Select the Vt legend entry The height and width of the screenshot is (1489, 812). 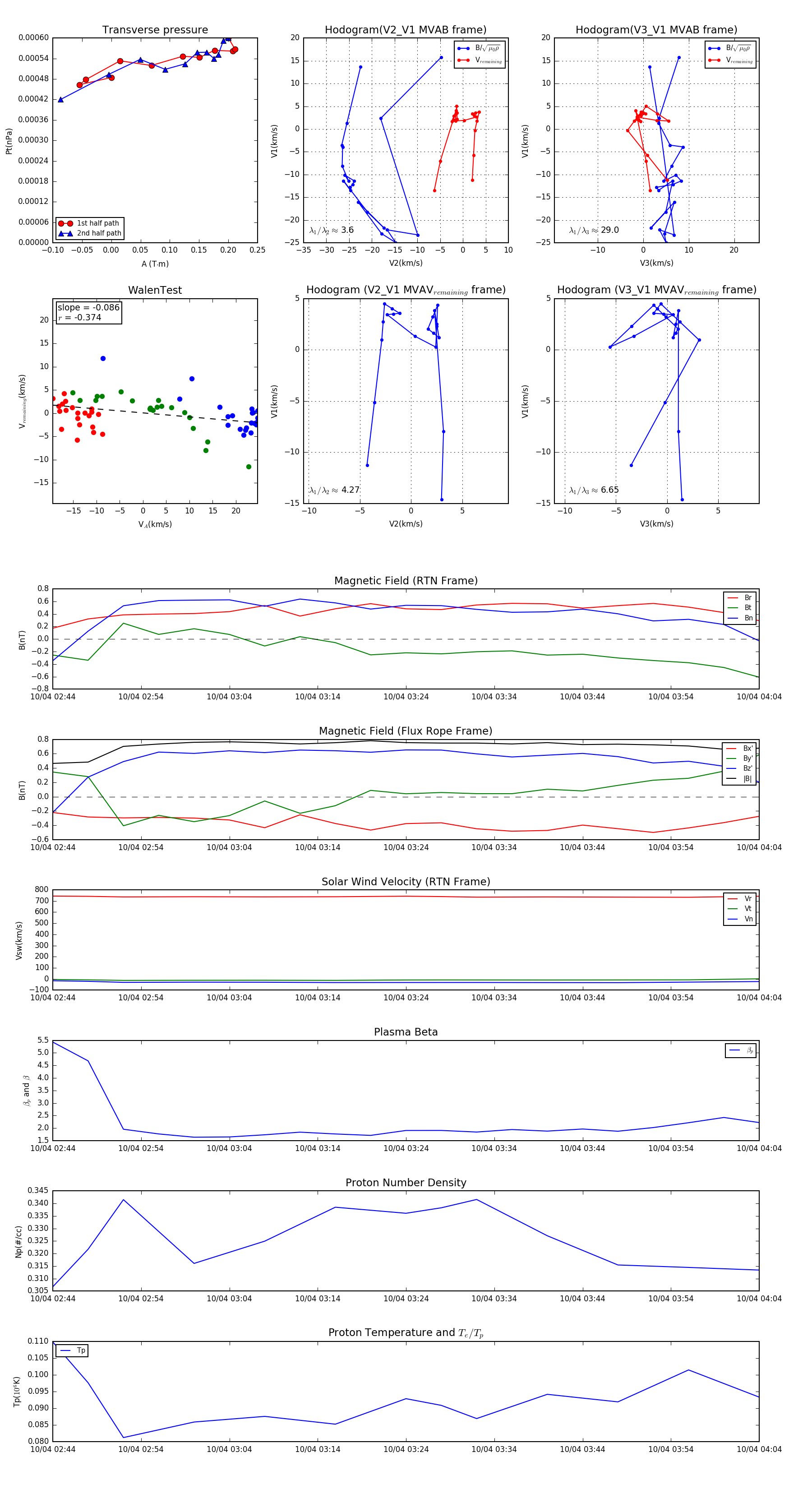pyautogui.click(x=740, y=909)
